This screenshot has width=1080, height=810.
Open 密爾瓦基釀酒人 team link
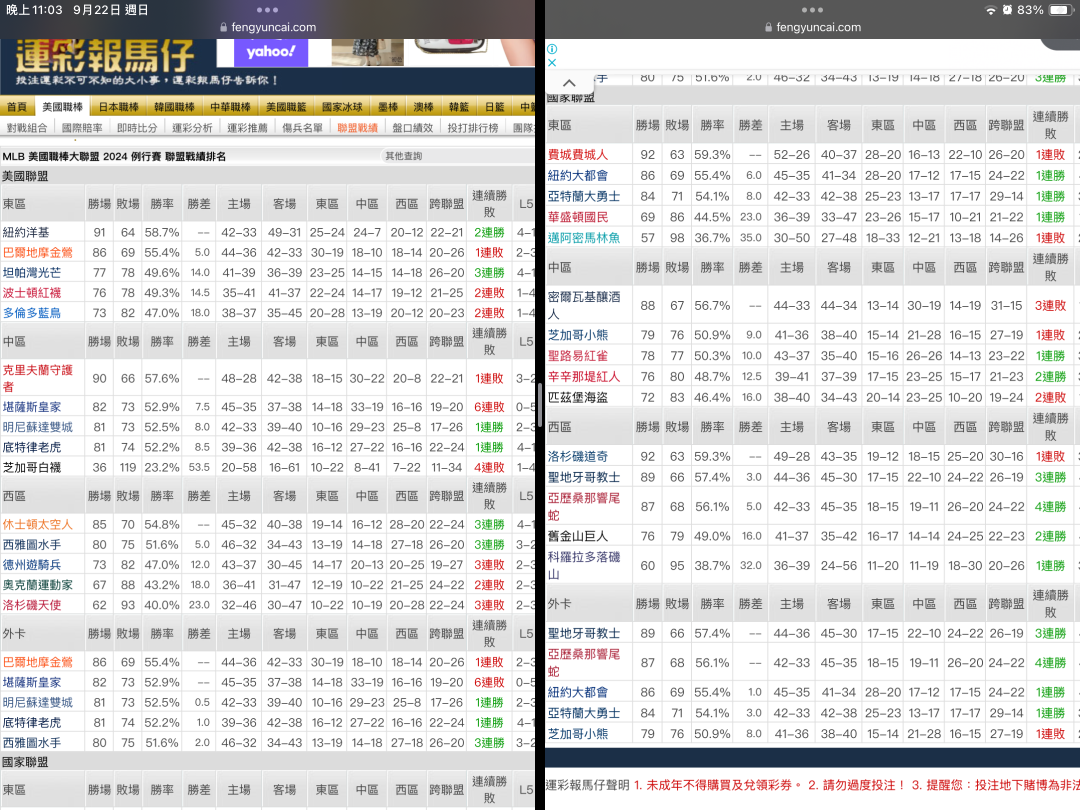click(584, 305)
